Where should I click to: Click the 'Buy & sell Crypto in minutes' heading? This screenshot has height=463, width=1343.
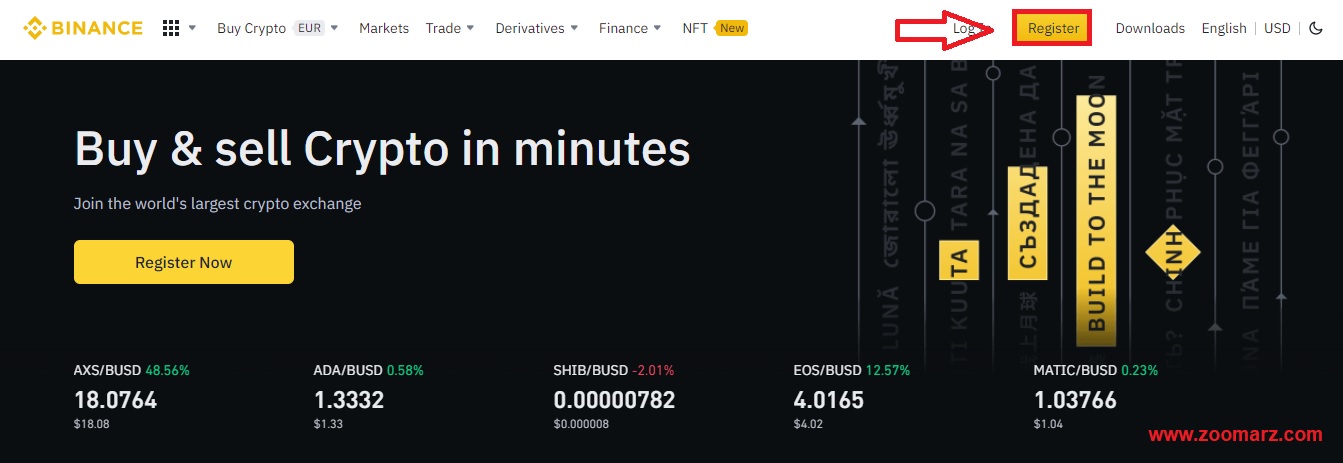pos(382,149)
